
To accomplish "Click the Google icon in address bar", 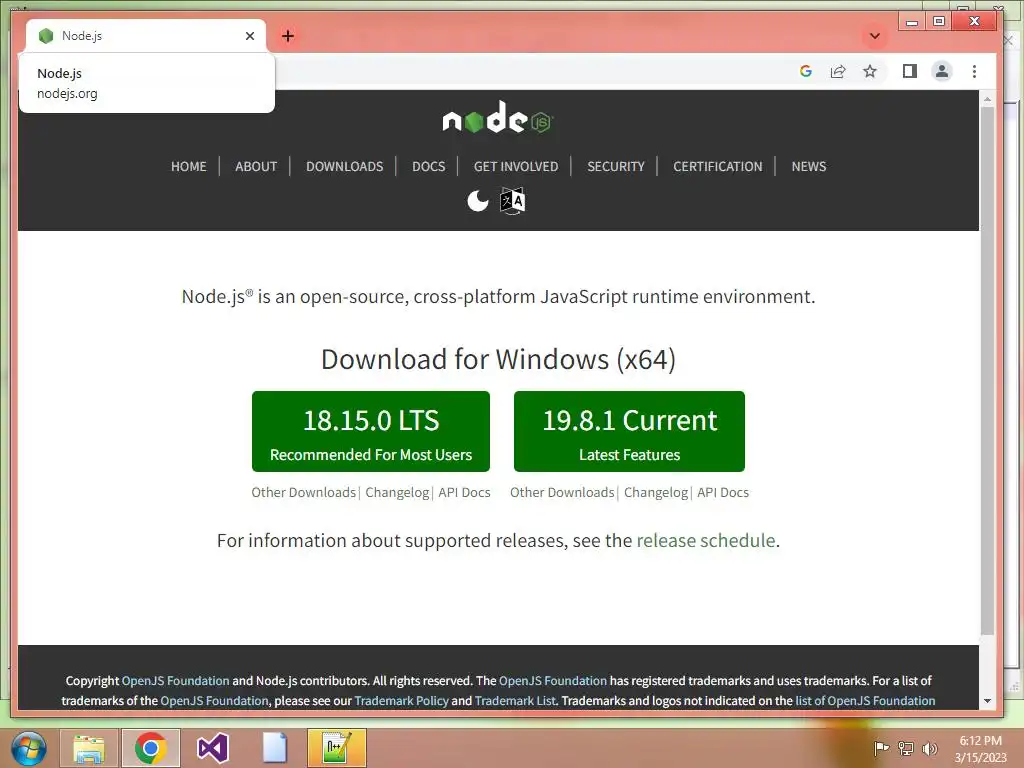I will click(806, 71).
